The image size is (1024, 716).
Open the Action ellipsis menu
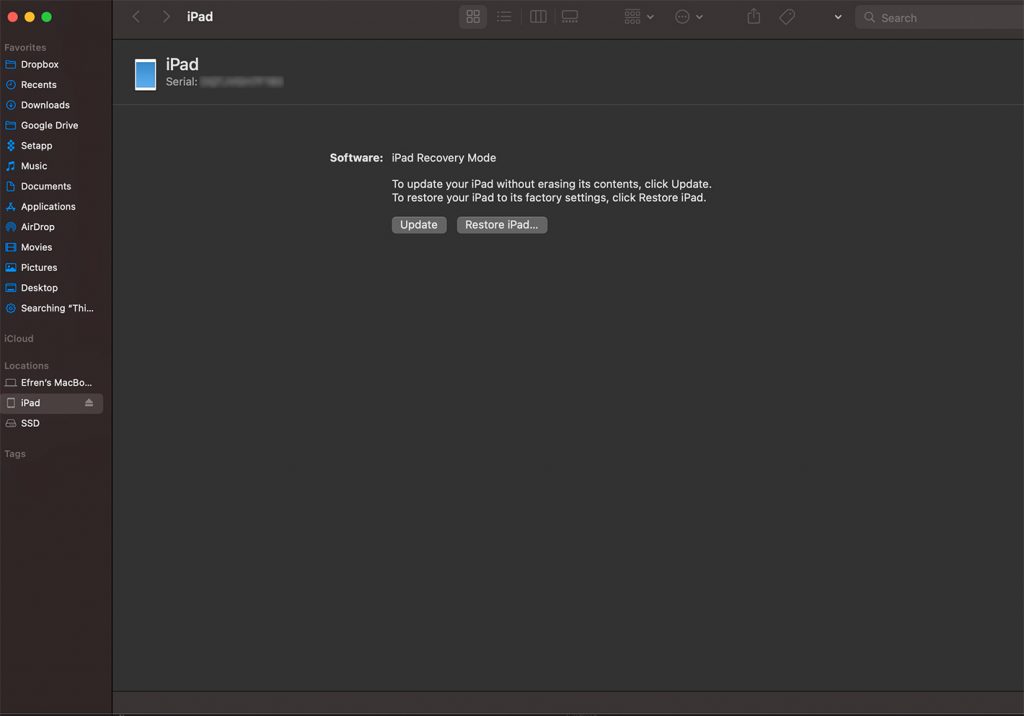tap(688, 17)
